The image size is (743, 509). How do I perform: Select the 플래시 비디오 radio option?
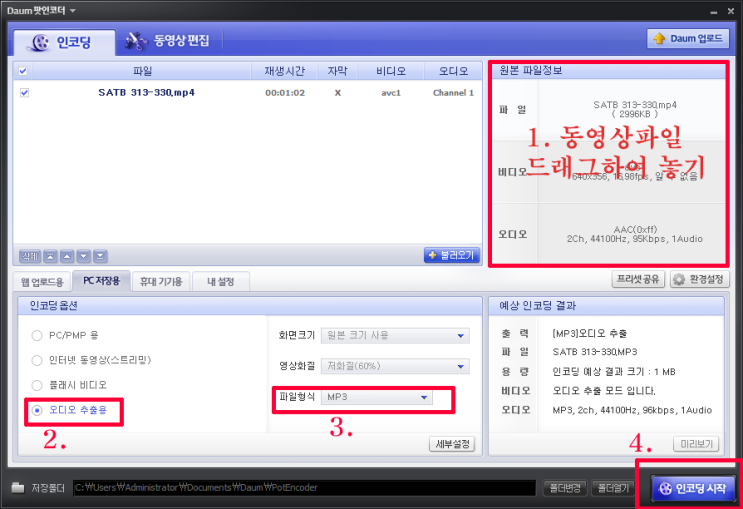click(36, 385)
